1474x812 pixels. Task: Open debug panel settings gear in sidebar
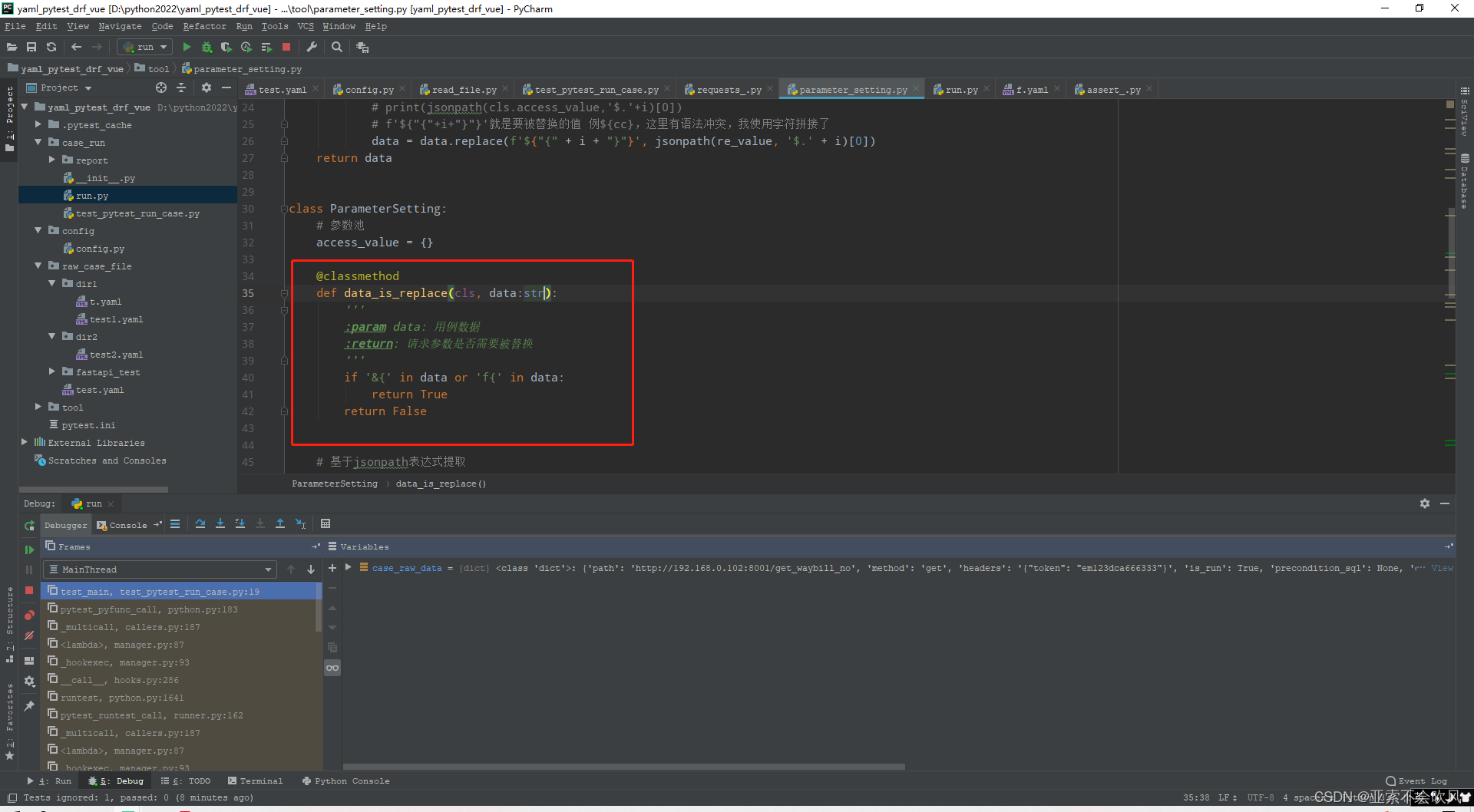pyautogui.click(x=29, y=681)
